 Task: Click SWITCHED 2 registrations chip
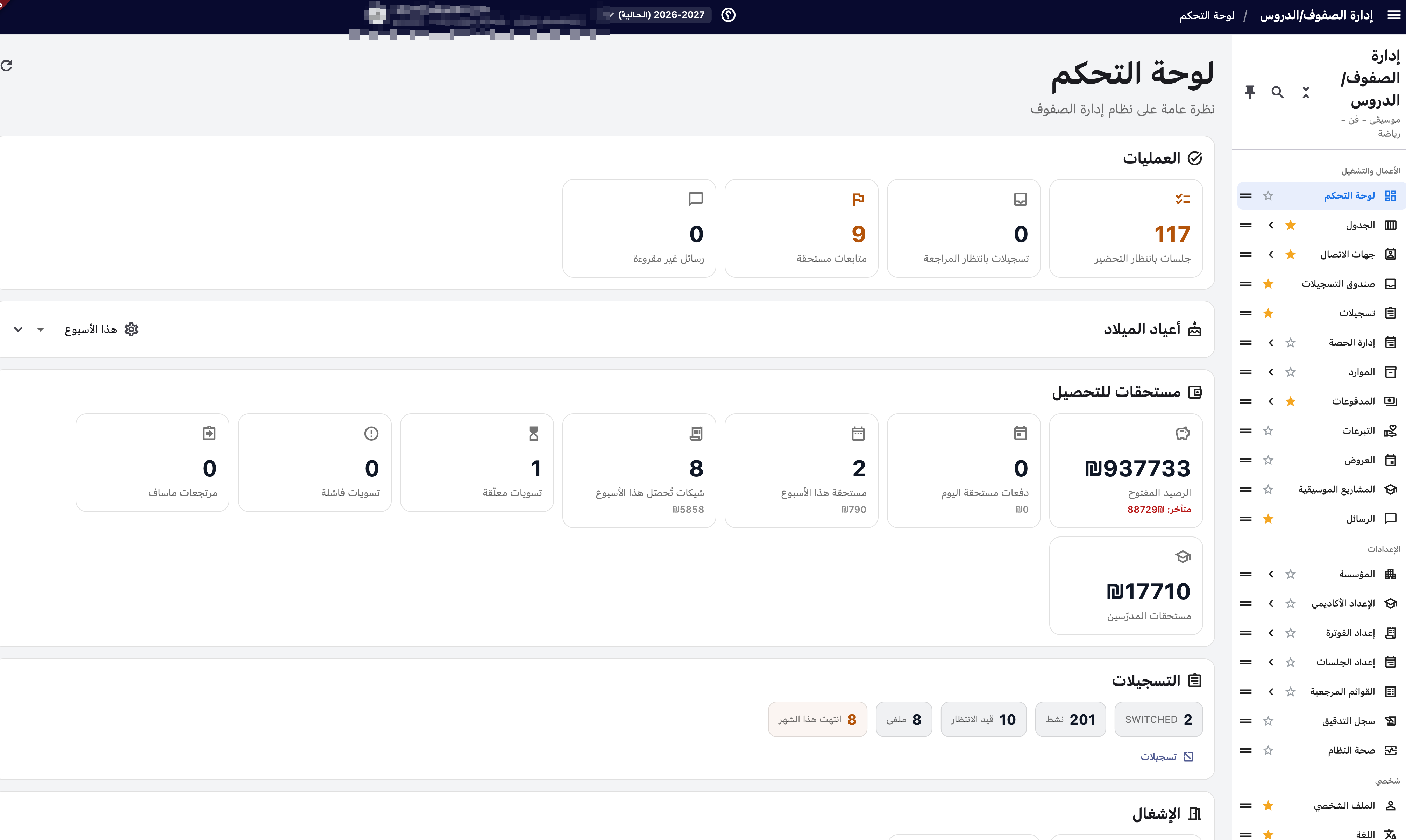(x=1159, y=719)
